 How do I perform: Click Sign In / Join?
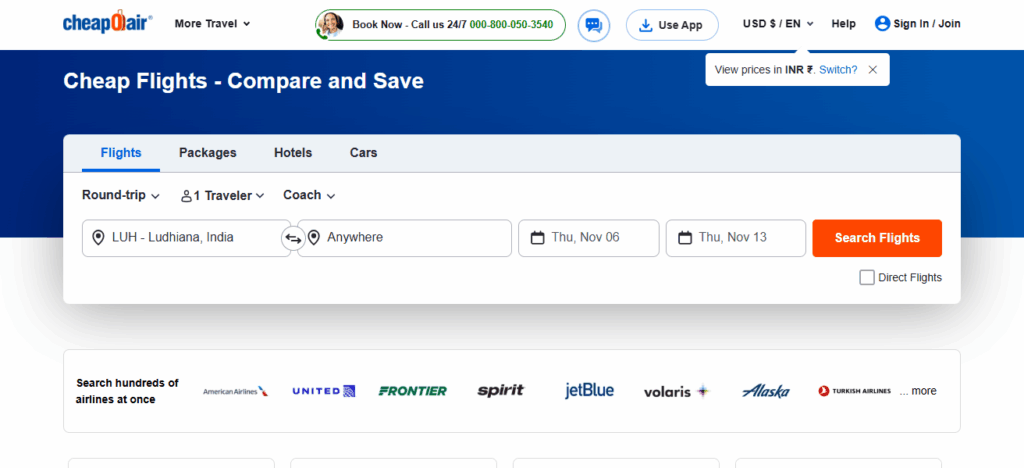918,23
